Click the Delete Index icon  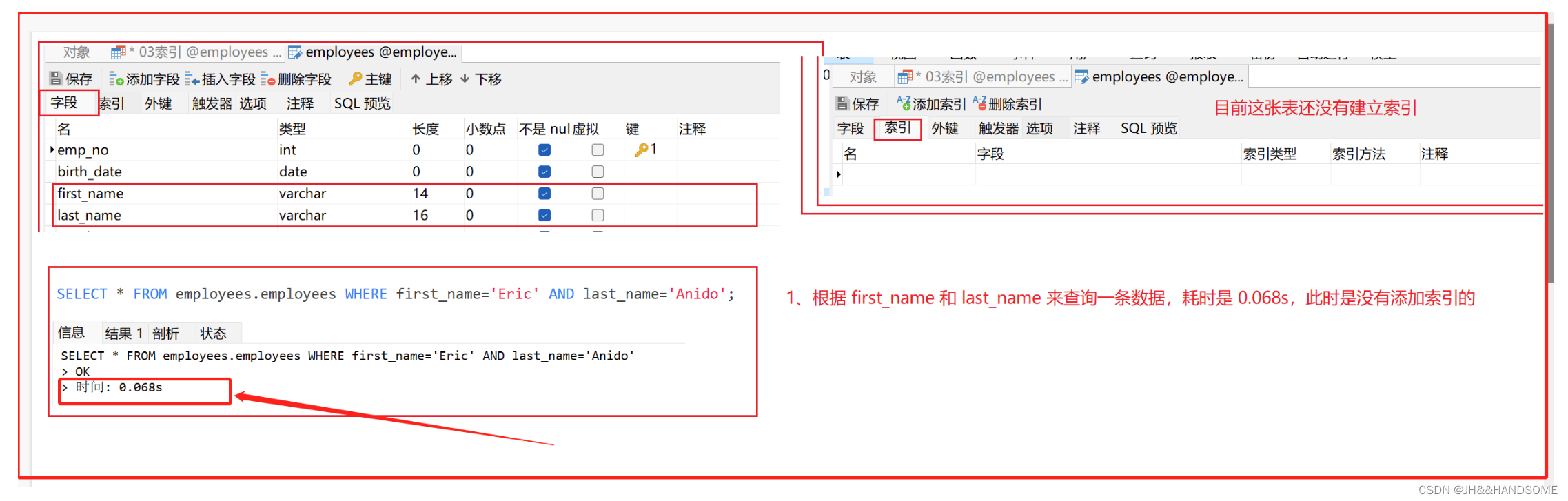[979, 103]
